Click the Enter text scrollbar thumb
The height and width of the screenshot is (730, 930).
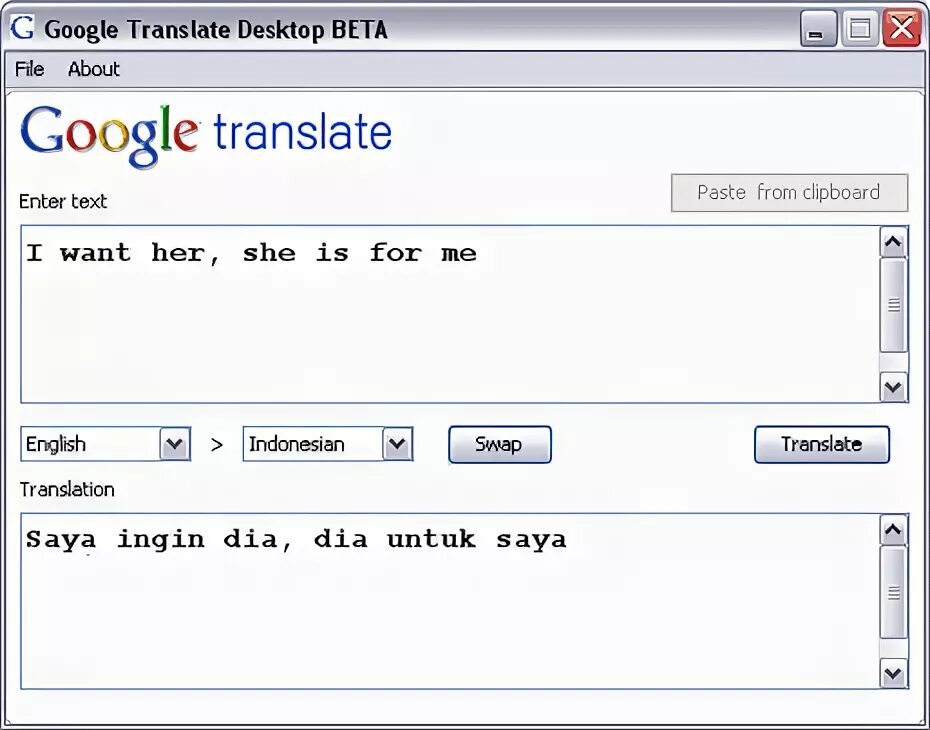click(x=893, y=305)
